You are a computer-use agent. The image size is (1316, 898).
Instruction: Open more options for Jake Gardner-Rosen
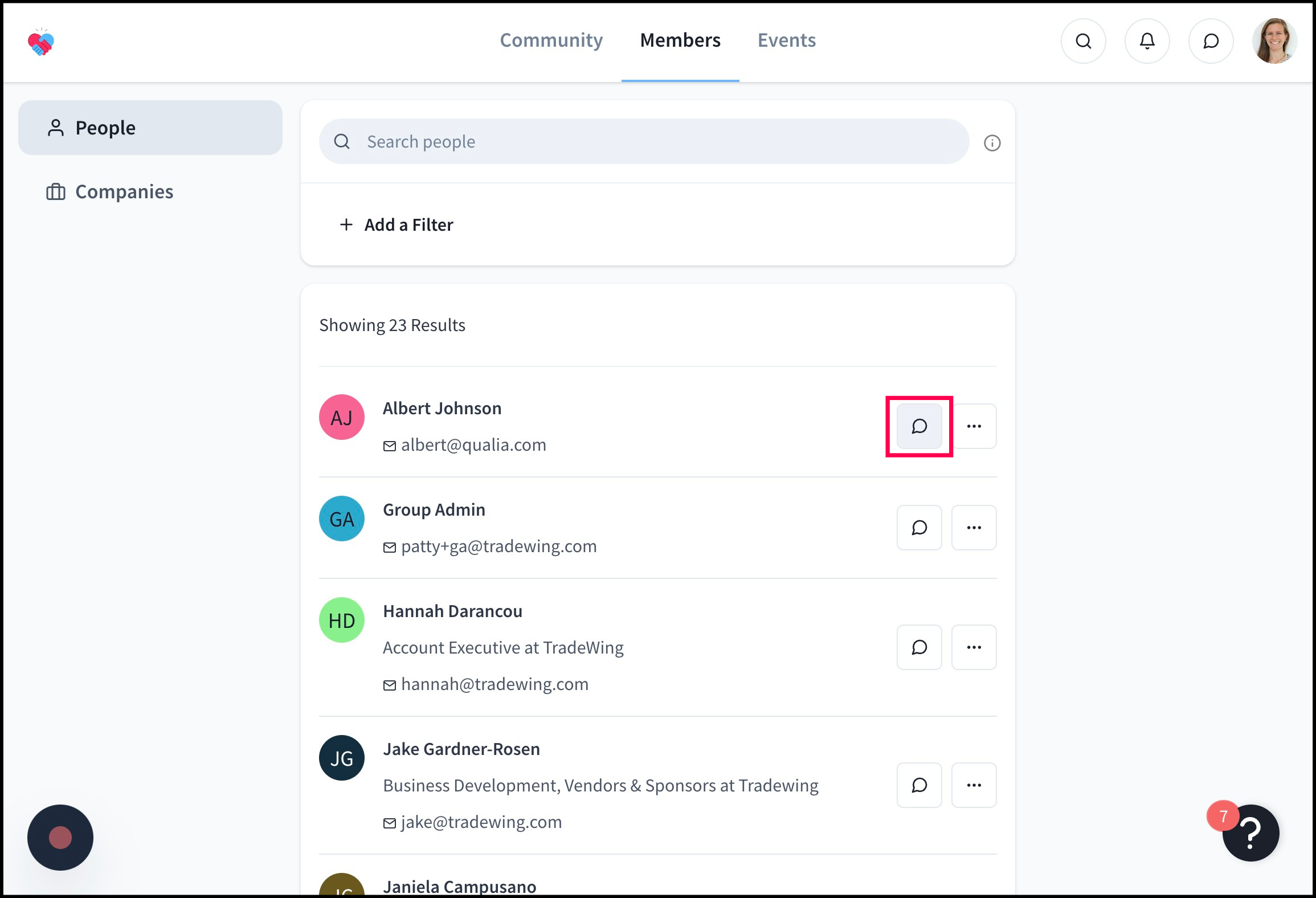pyautogui.click(x=974, y=785)
